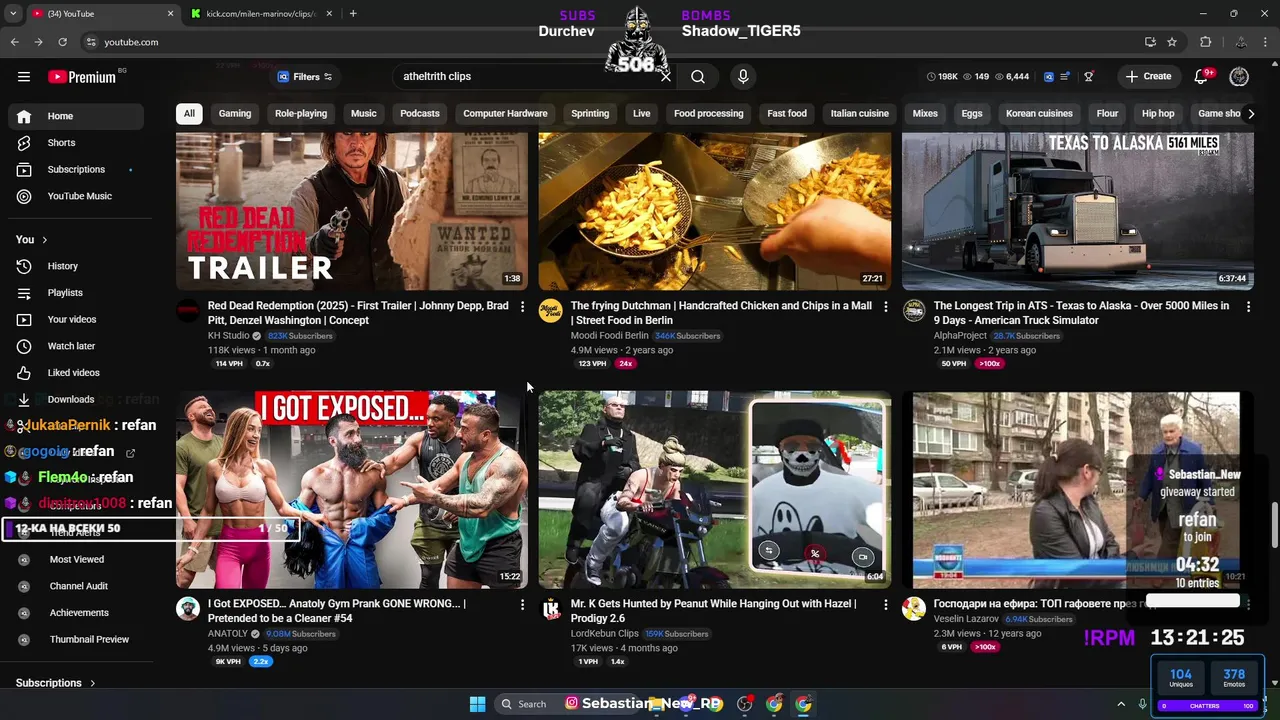Click the YouTube Premium logo
1280x720 pixels.
pos(82,77)
